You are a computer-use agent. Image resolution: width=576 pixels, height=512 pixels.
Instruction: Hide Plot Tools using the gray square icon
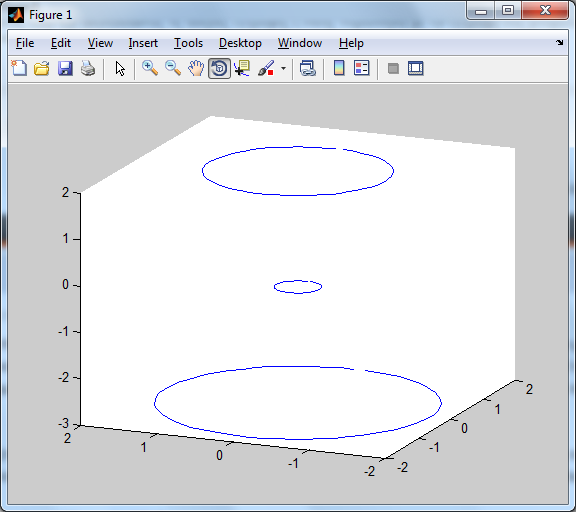pos(393,68)
